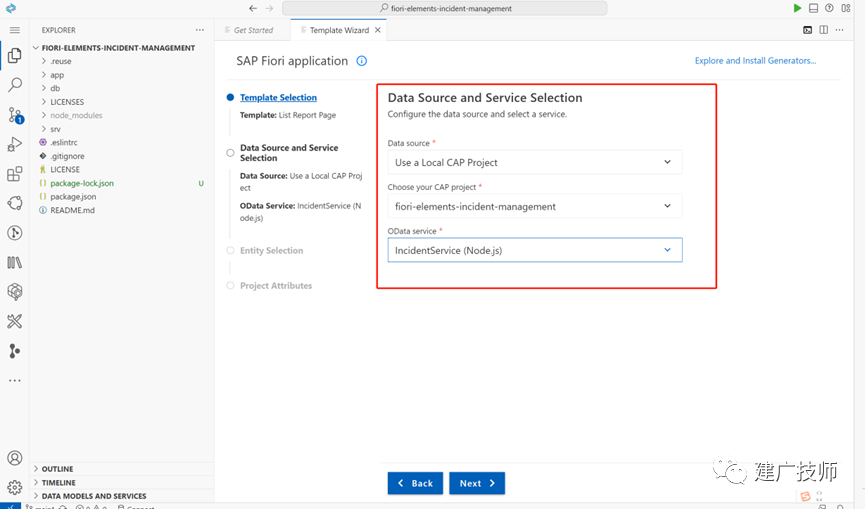
Task: Select the Project Attributes wizard step
Action: pos(276,286)
